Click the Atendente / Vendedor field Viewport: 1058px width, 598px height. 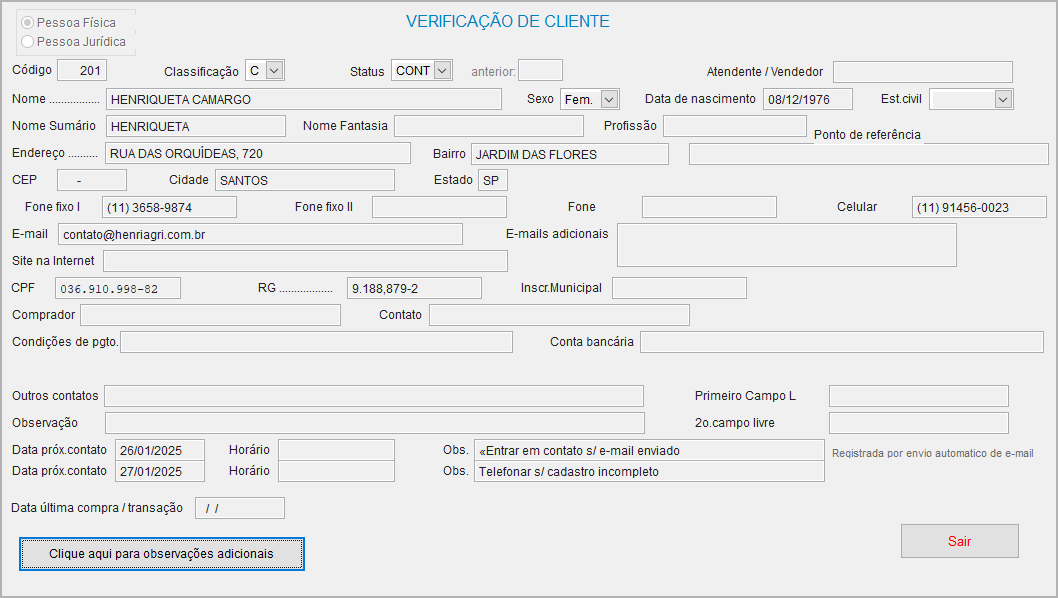tap(922, 72)
